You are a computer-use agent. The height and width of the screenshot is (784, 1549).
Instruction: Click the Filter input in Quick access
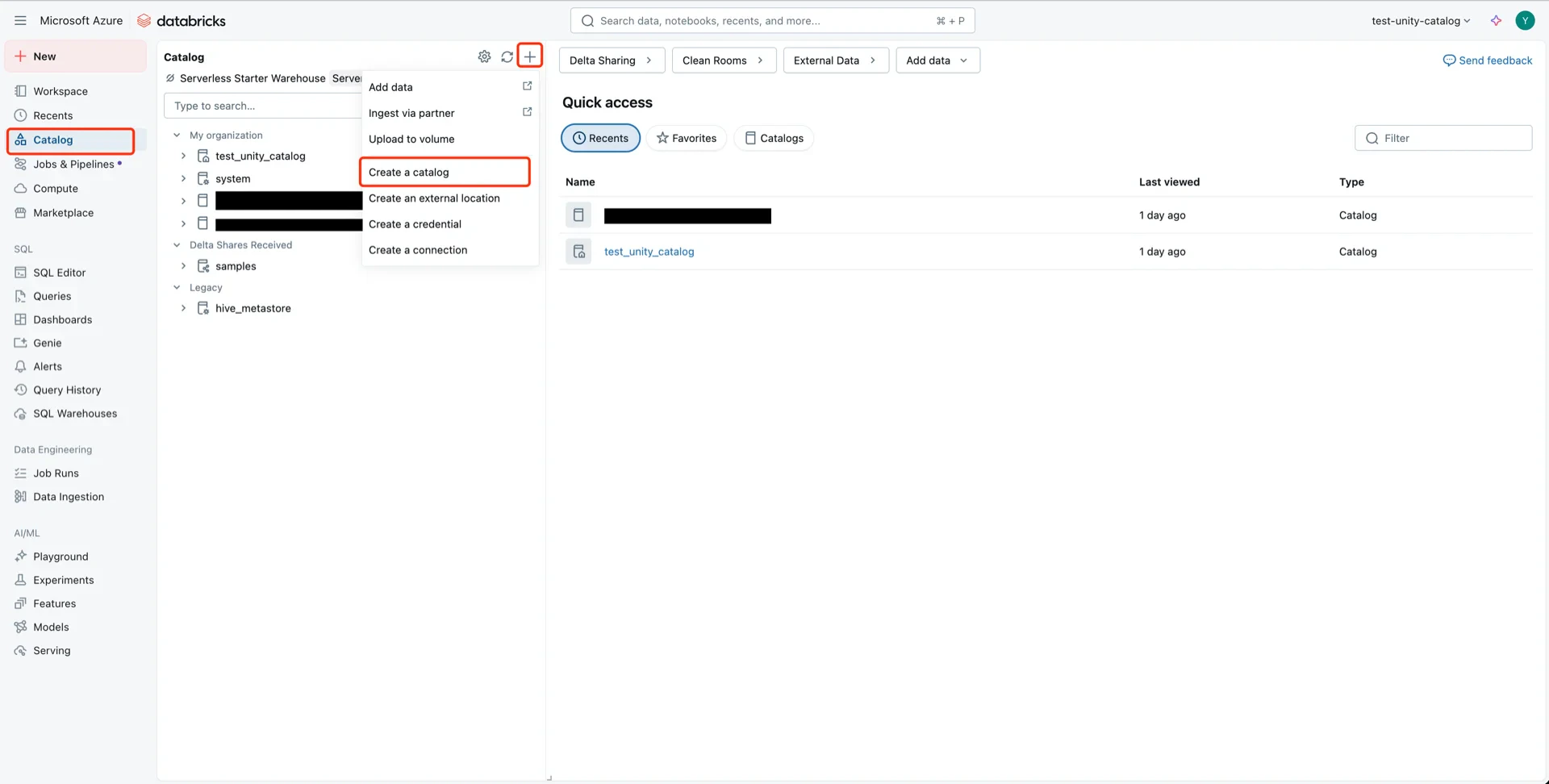click(1443, 138)
